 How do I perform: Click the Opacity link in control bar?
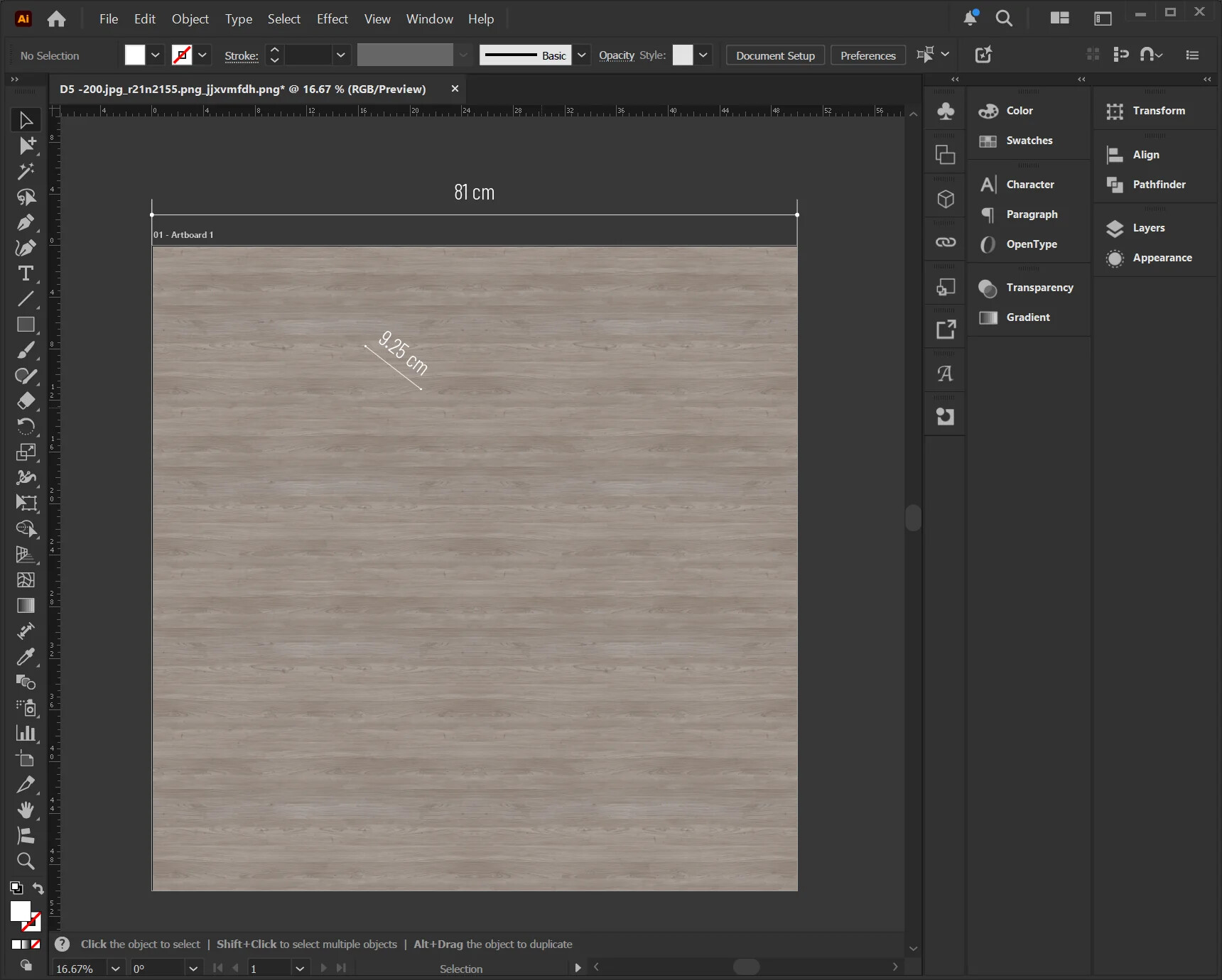(x=617, y=55)
